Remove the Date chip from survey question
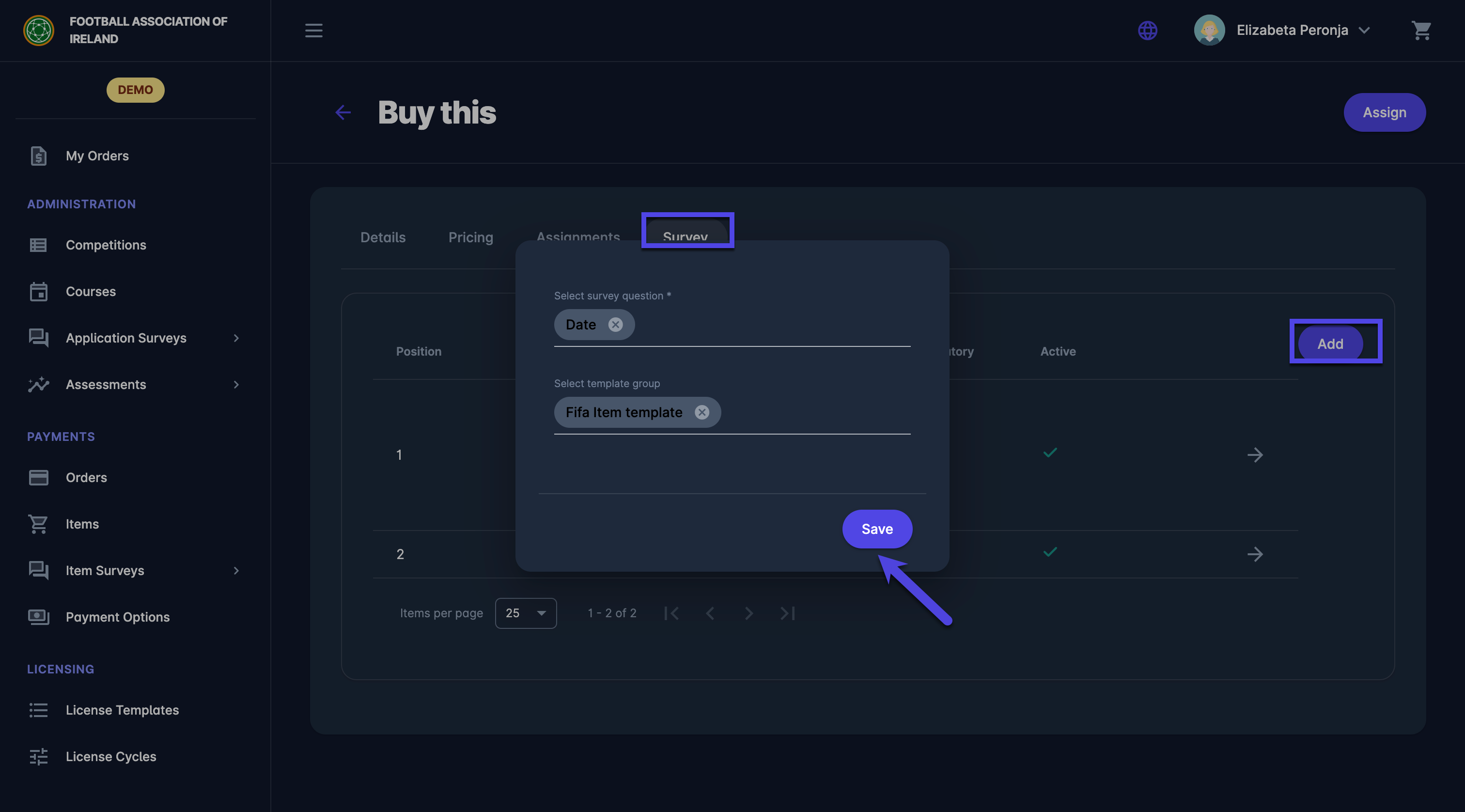 click(615, 324)
